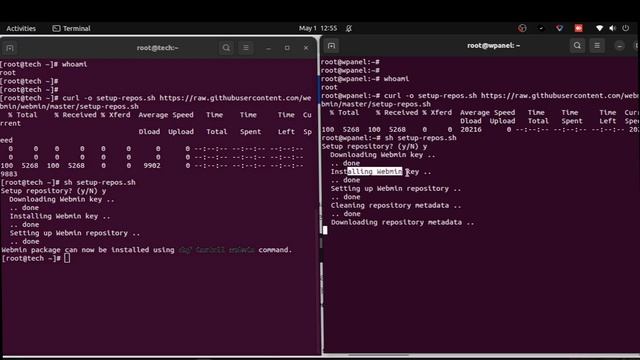The image size is (640, 360).
Task: Open hamburger menu in root@wpanel terminal
Action: pos(597,46)
